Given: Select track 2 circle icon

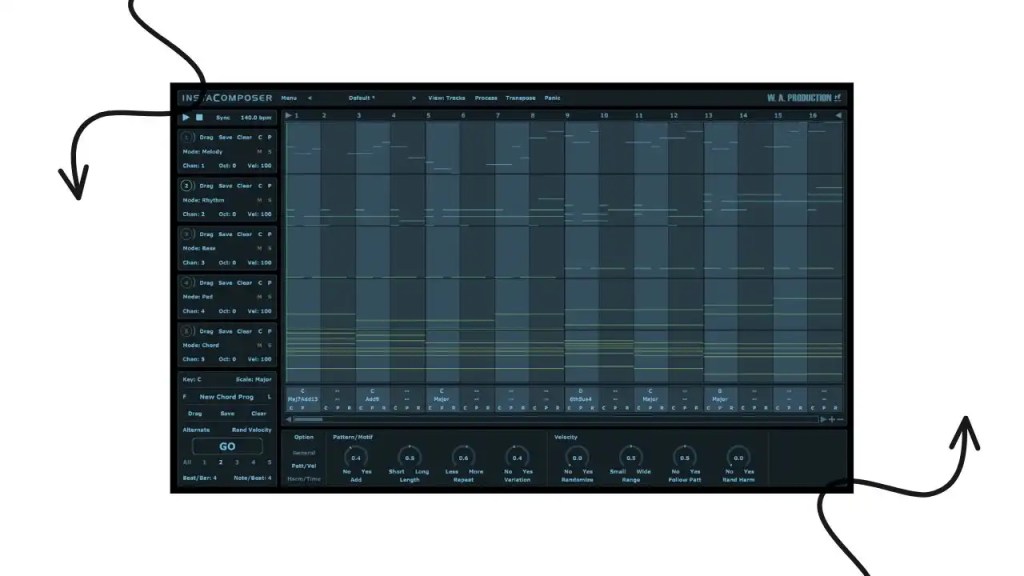Looking at the screenshot, I should click(x=186, y=185).
